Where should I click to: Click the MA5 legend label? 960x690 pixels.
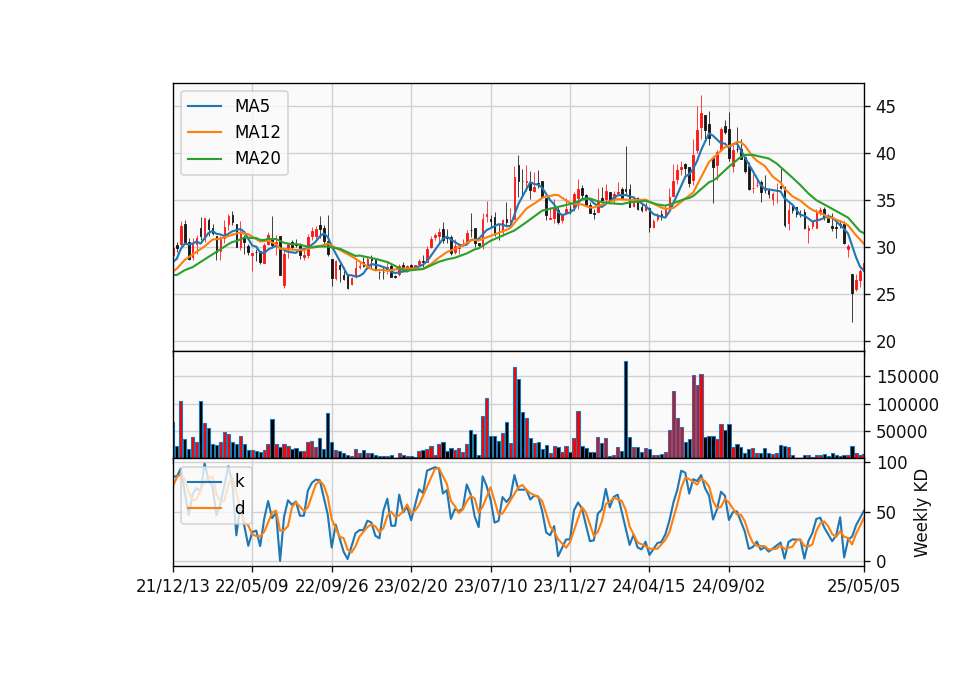point(252,106)
